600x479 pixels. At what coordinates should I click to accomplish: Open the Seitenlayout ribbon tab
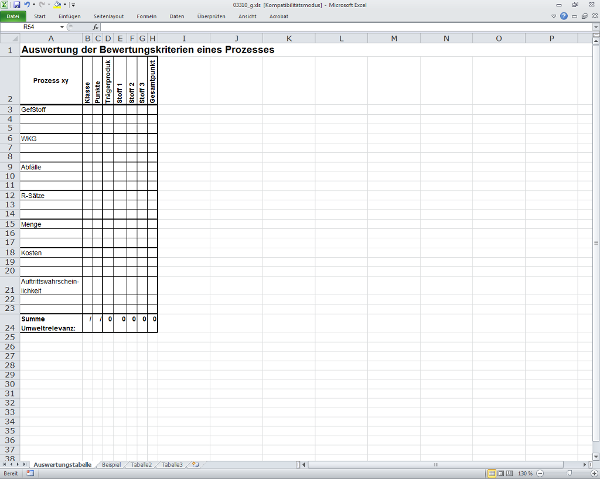pyautogui.click(x=108, y=17)
